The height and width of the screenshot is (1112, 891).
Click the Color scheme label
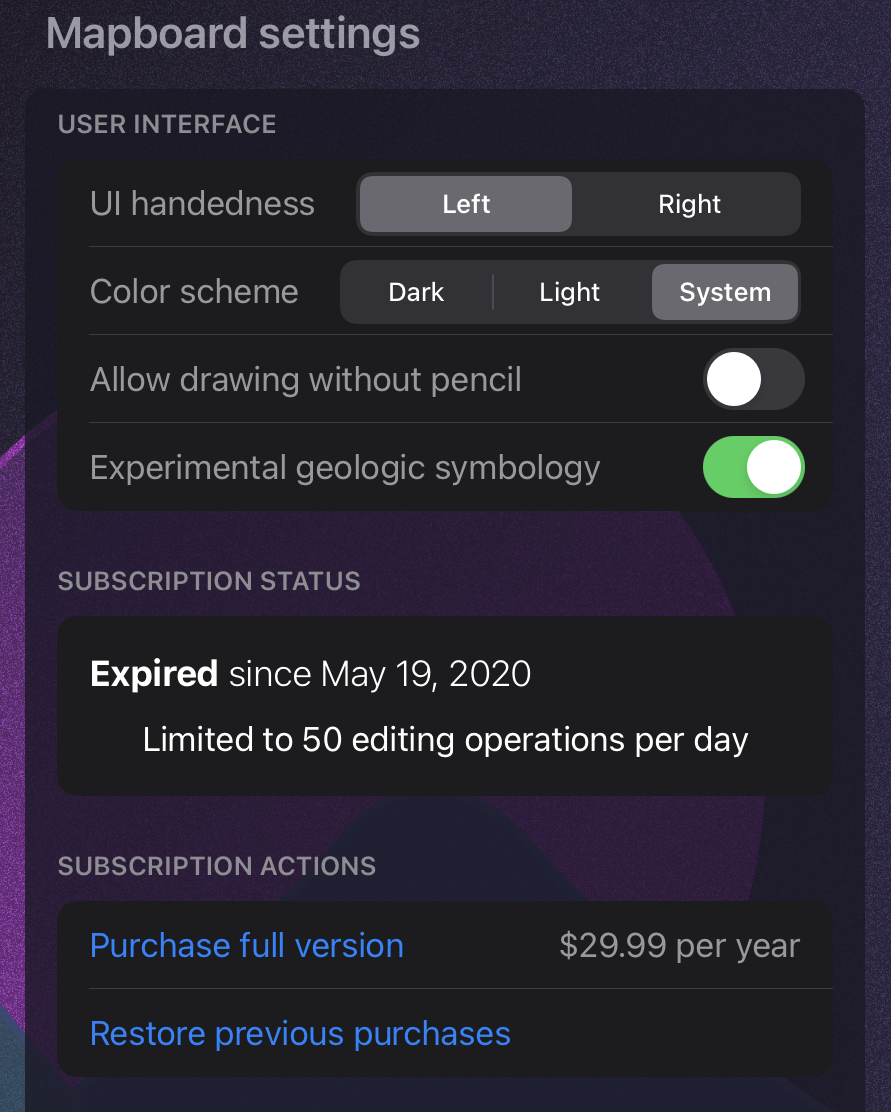coord(194,292)
